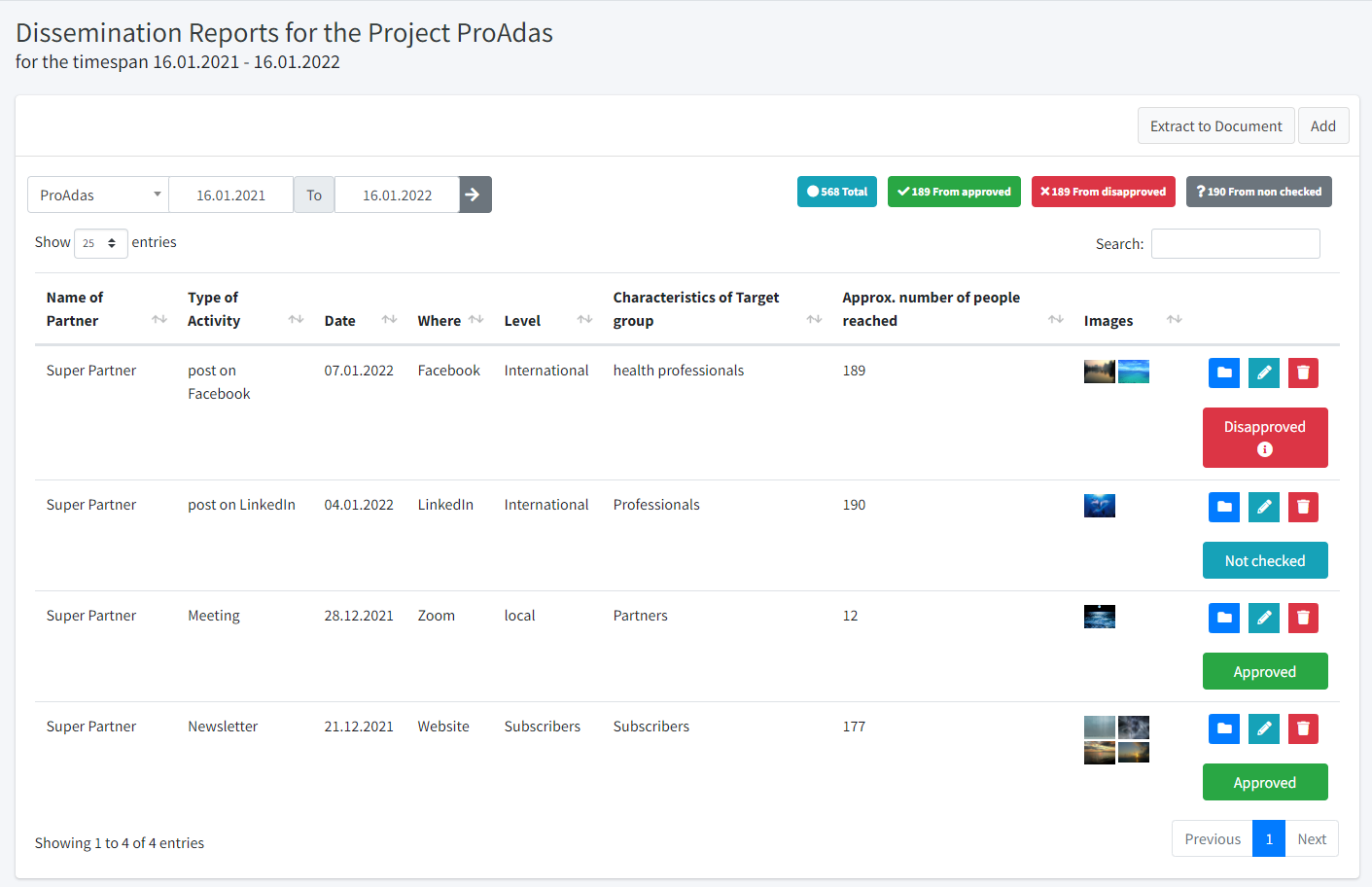Click Extract to Document button
This screenshot has width=1372, height=887.
(x=1215, y=125)
